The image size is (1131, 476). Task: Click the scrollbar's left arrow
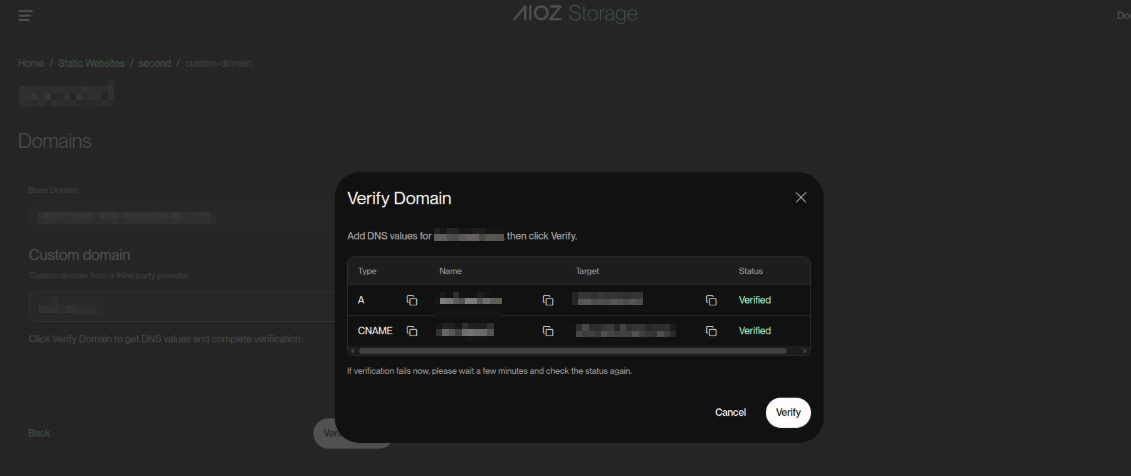point(352,351)
